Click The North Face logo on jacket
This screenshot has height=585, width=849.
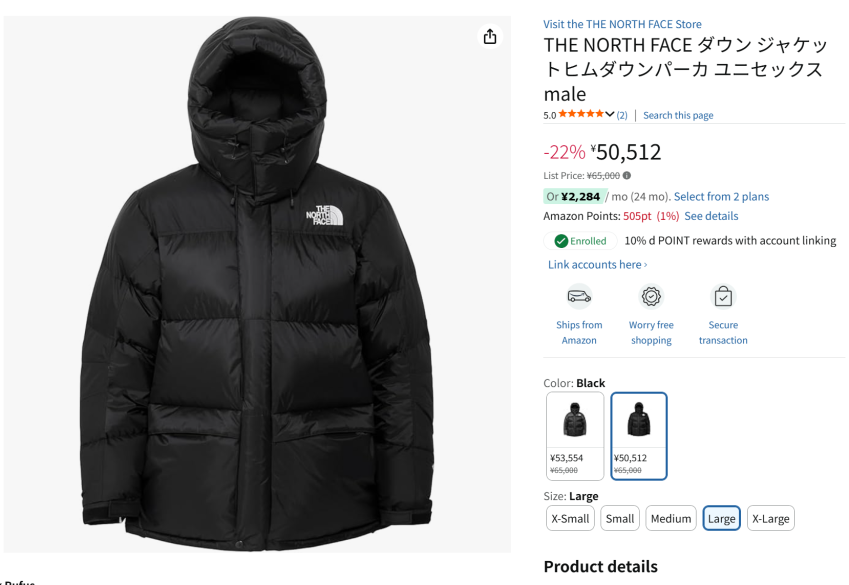(x=319, y=214)
